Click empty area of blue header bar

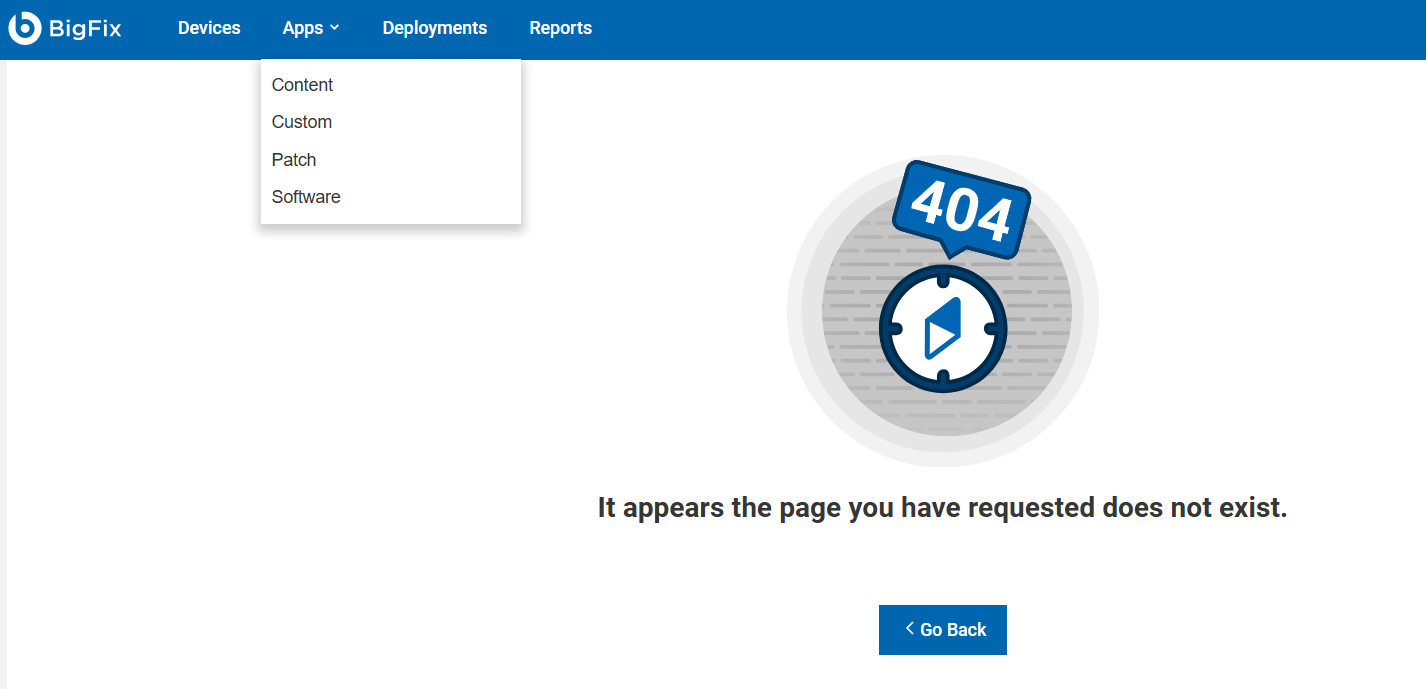(x=1000, y=28)
